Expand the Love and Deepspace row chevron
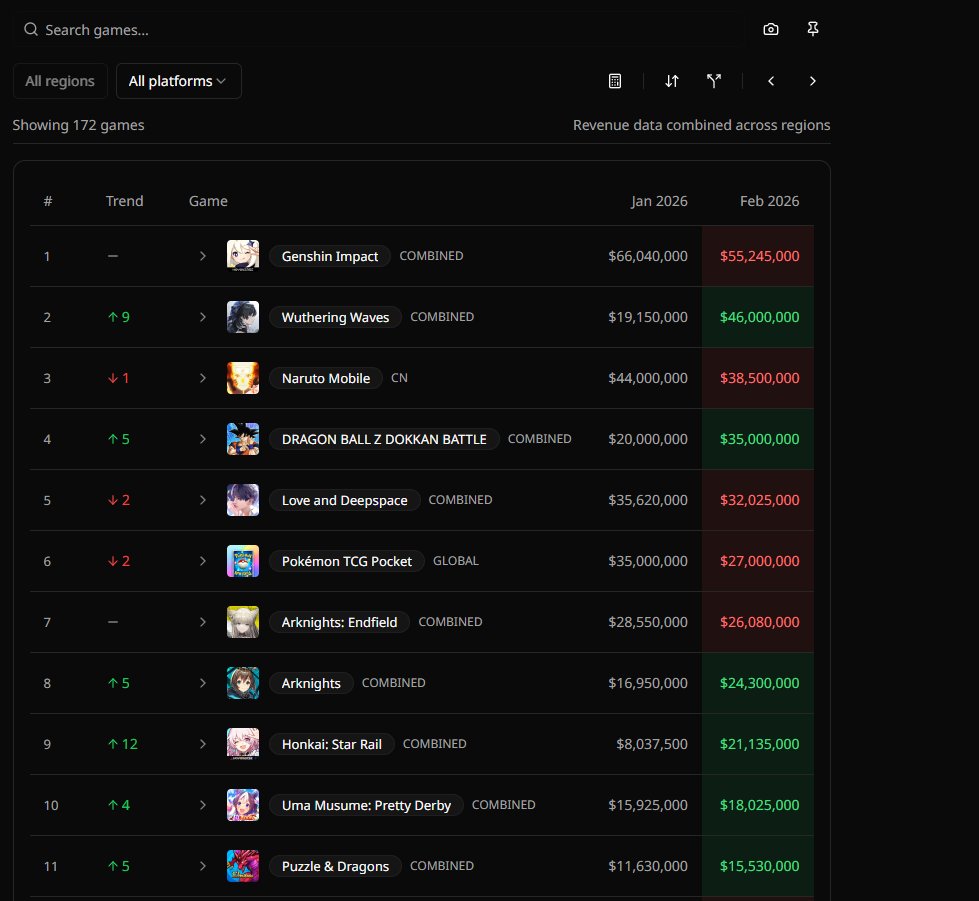 (x=202, y=500)
